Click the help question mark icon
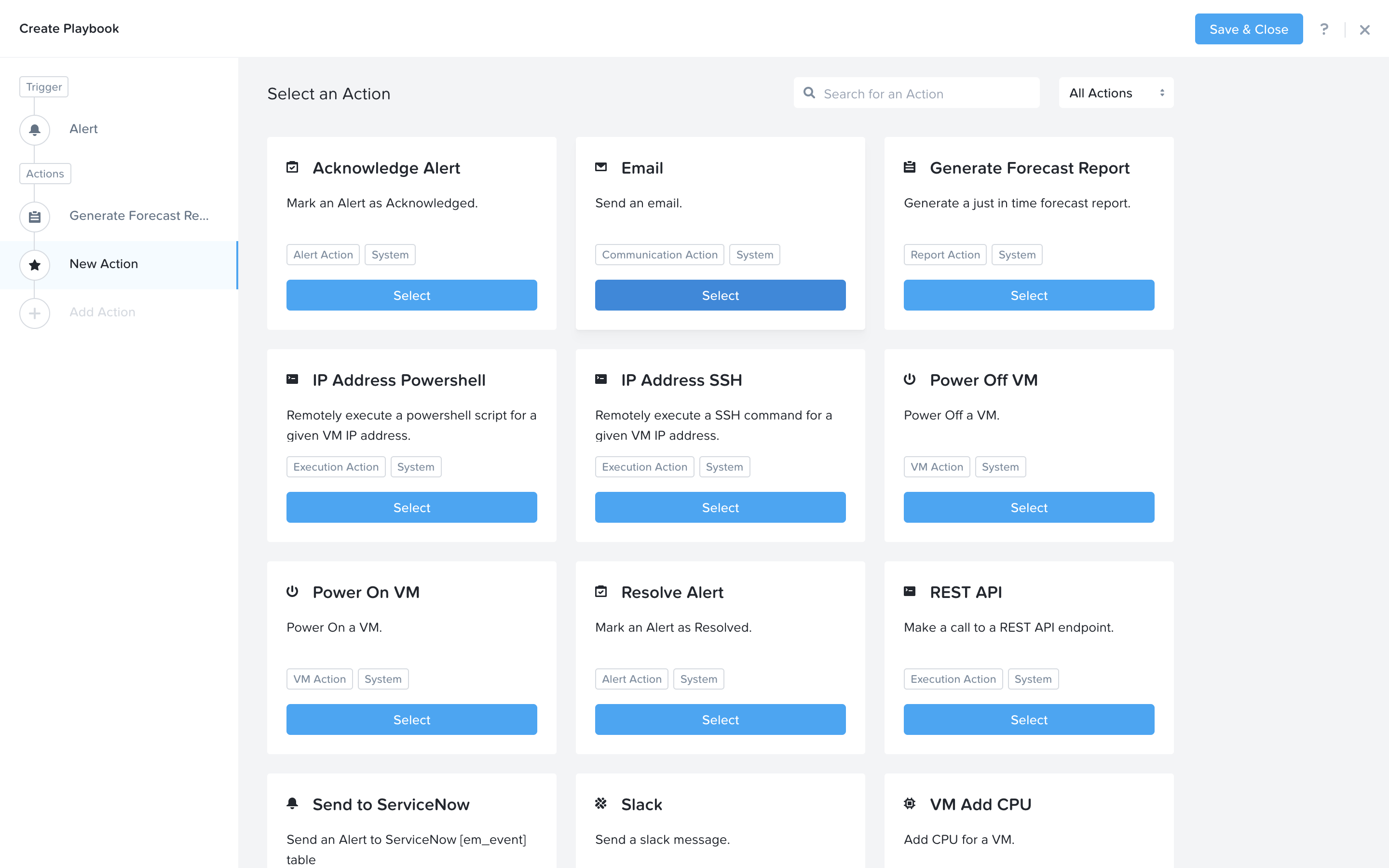Screen dimensions: 1389x868 coord(1323,29)
